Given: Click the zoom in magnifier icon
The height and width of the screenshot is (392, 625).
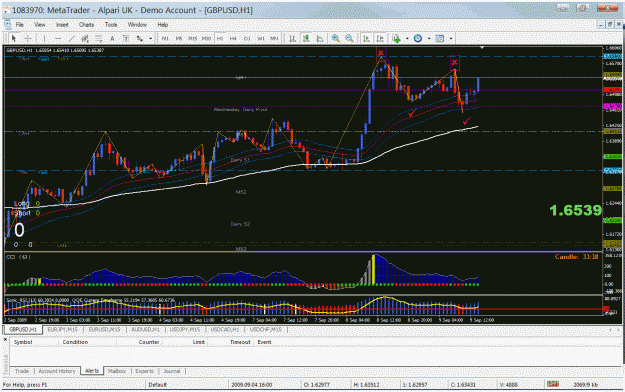Looking at the screenshot, I should 336,38.
